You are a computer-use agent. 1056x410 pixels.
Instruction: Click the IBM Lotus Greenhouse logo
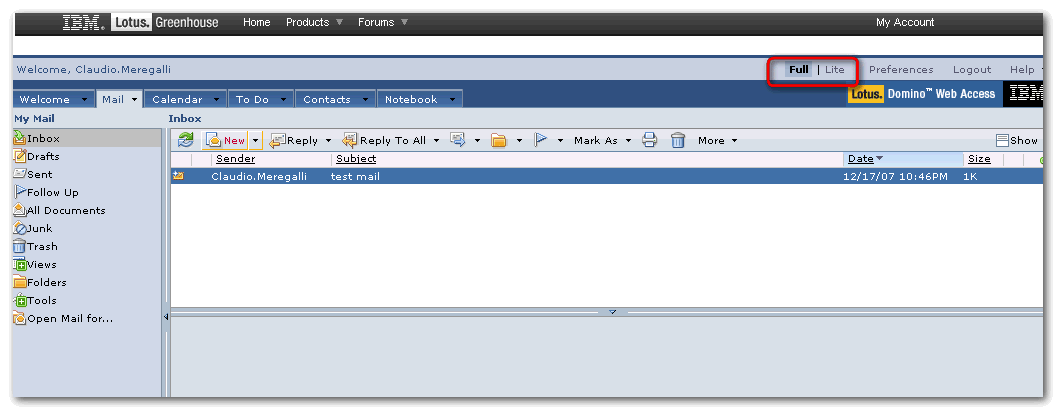[x=140, y=22]
